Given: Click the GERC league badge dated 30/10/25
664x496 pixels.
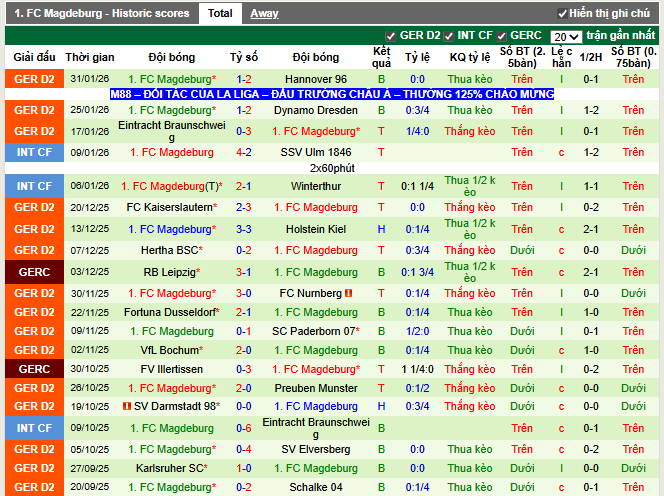Looking at the screenshot, I should click(x=34, y=369).
